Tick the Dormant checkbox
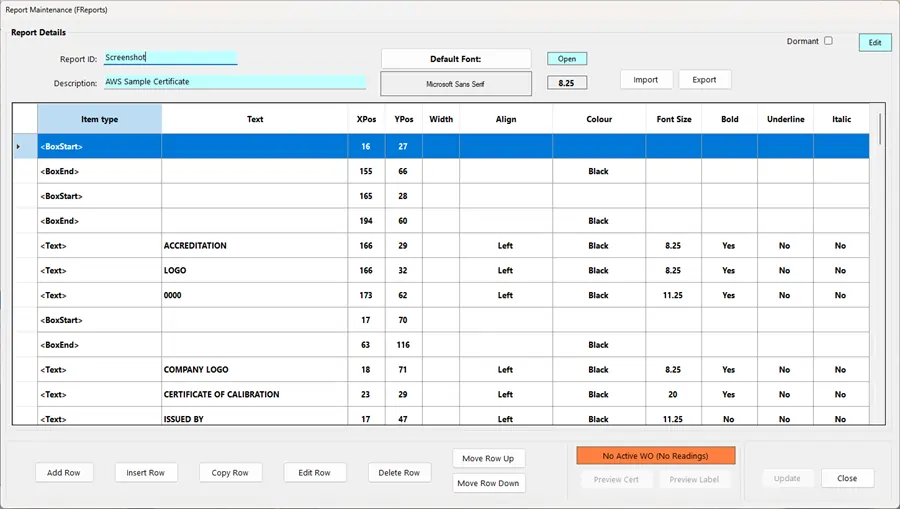The image size is (900, 509). [x=828, y=41]
